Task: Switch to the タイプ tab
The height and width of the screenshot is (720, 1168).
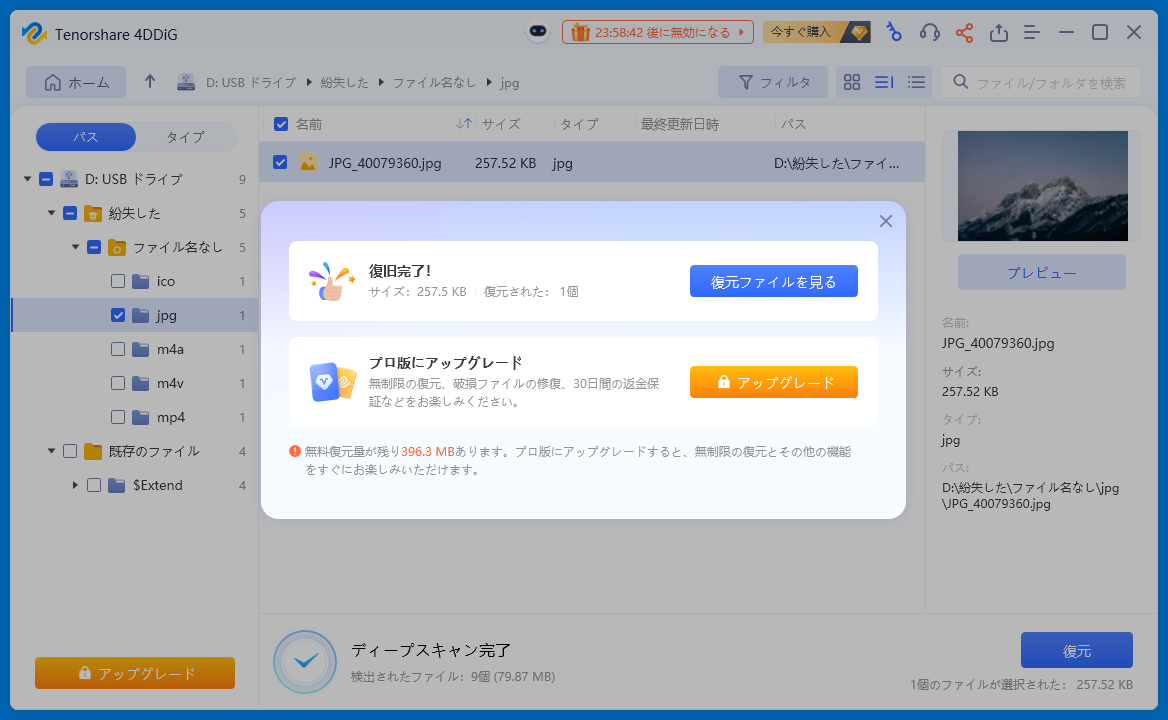Action: [185, 137]
